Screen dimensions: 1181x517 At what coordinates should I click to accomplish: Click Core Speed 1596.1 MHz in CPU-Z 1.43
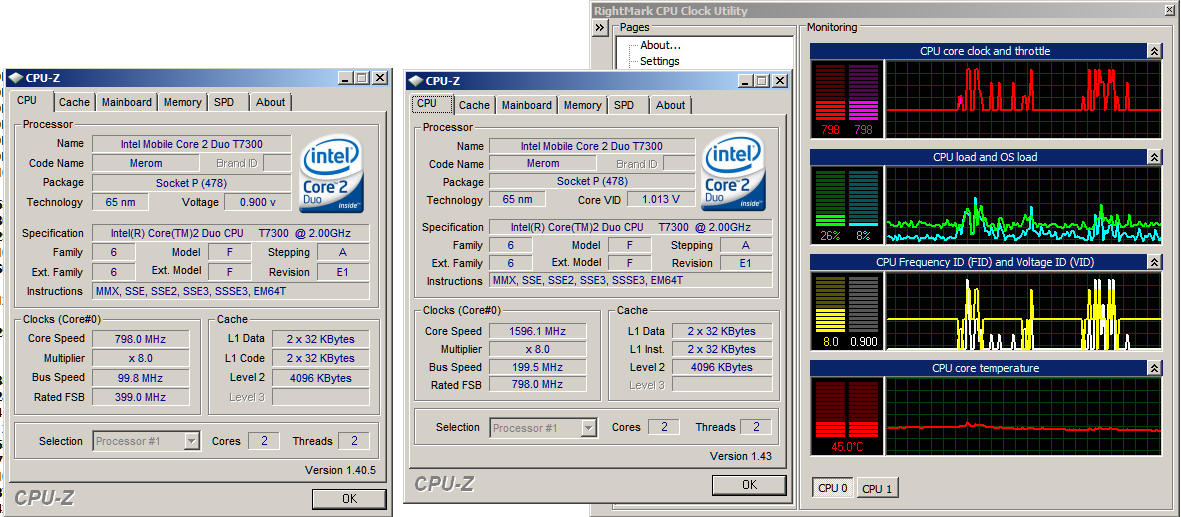click(537, 331)
